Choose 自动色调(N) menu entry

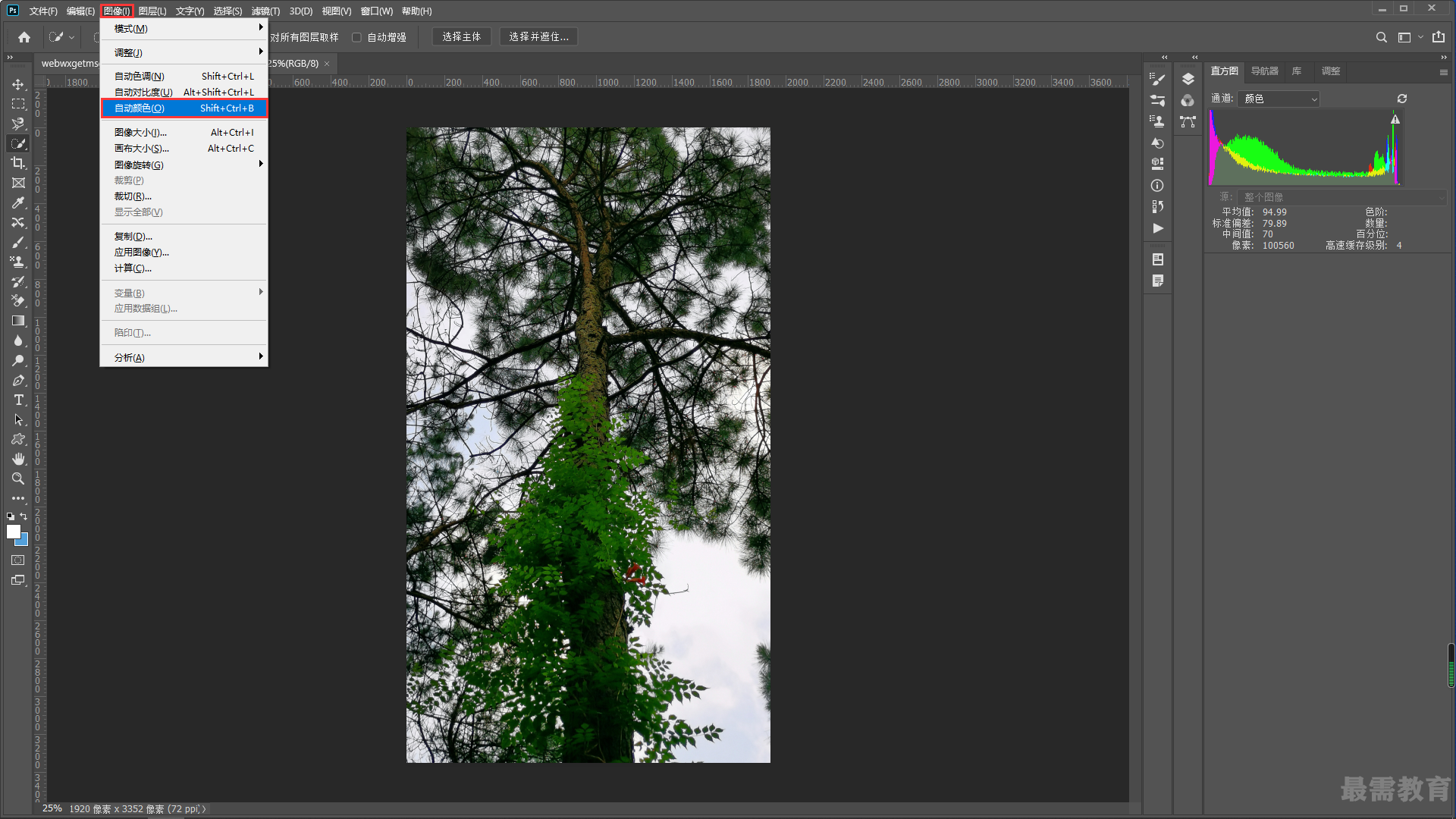[184, 76]
